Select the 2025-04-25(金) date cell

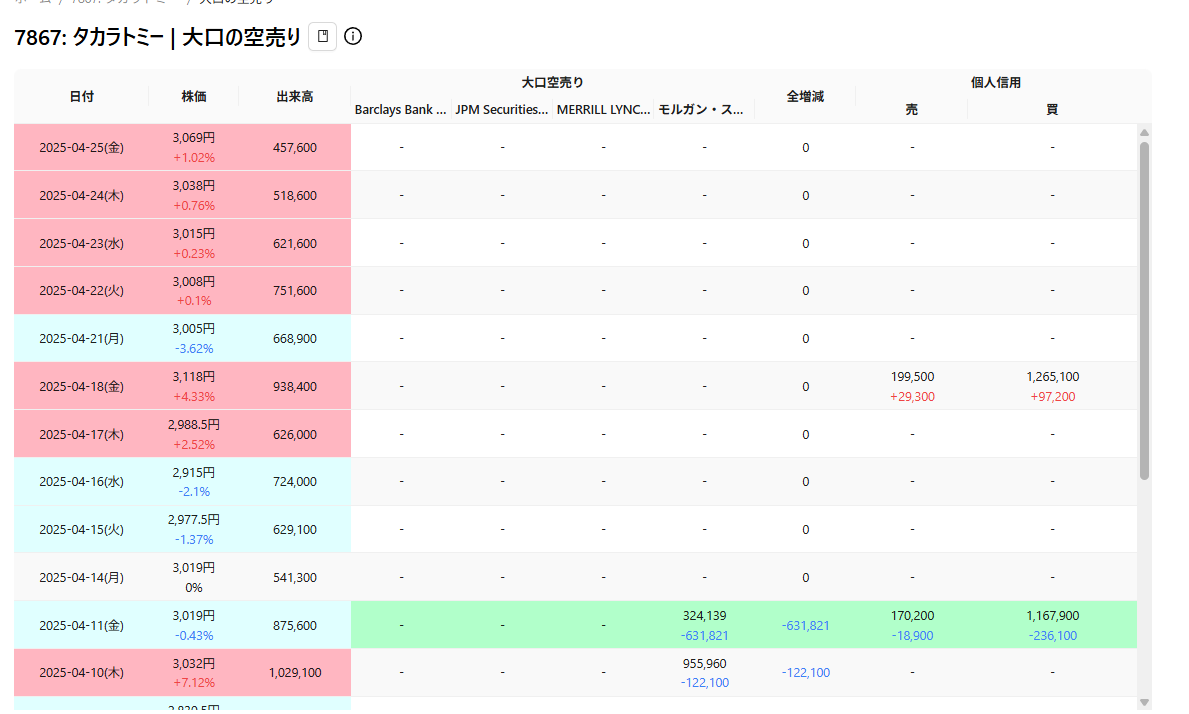tap(82, 148)
